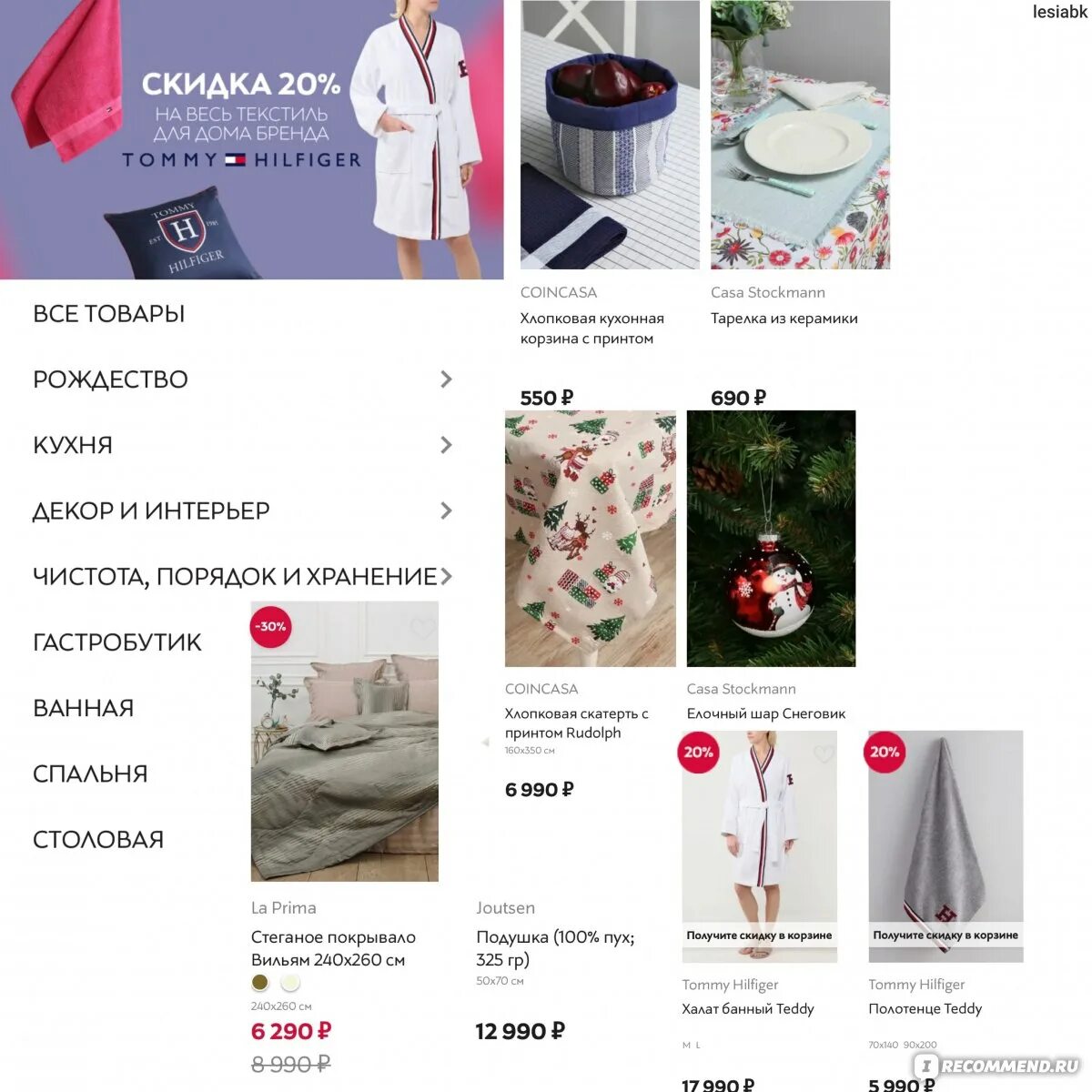Click the 20% badge on Teddy towel
The width and height of the screenshot is (1092, 1092).
coord(885,753)
